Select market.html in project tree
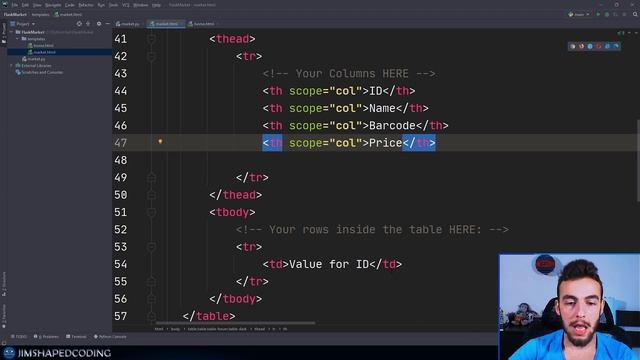The image size is (640, 360). pyautogui.click(x=42, y=52)
